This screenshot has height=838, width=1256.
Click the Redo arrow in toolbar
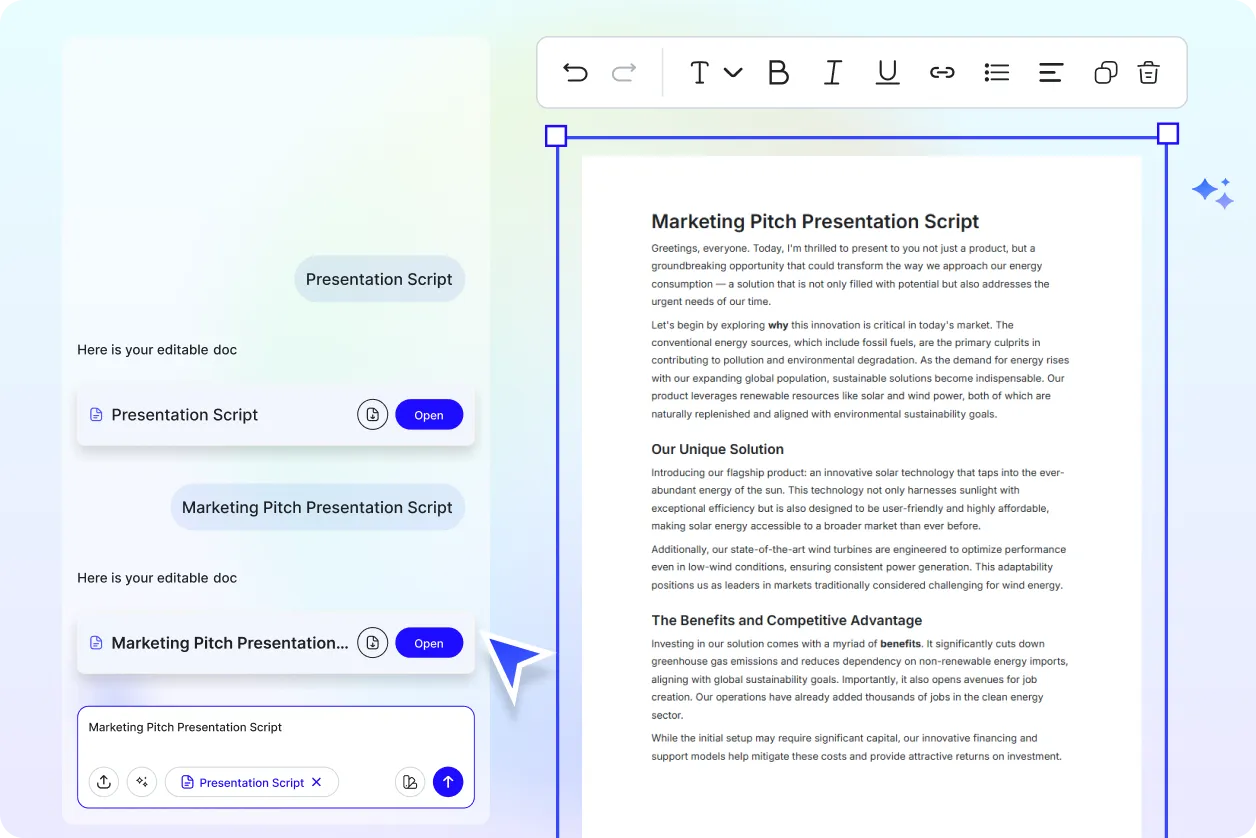(x=624, y=72)
